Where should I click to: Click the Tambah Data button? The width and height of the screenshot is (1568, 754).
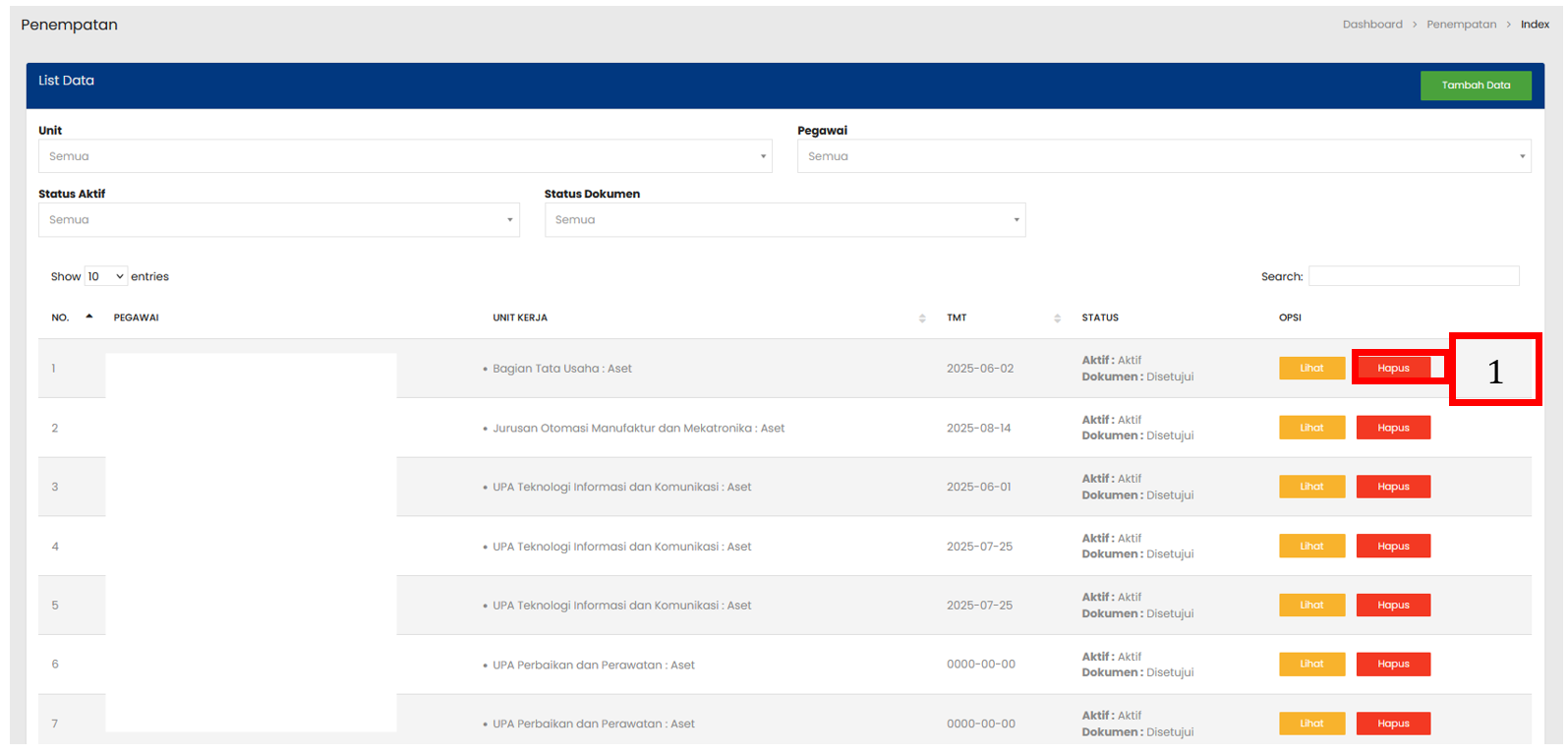point(1475,86)
